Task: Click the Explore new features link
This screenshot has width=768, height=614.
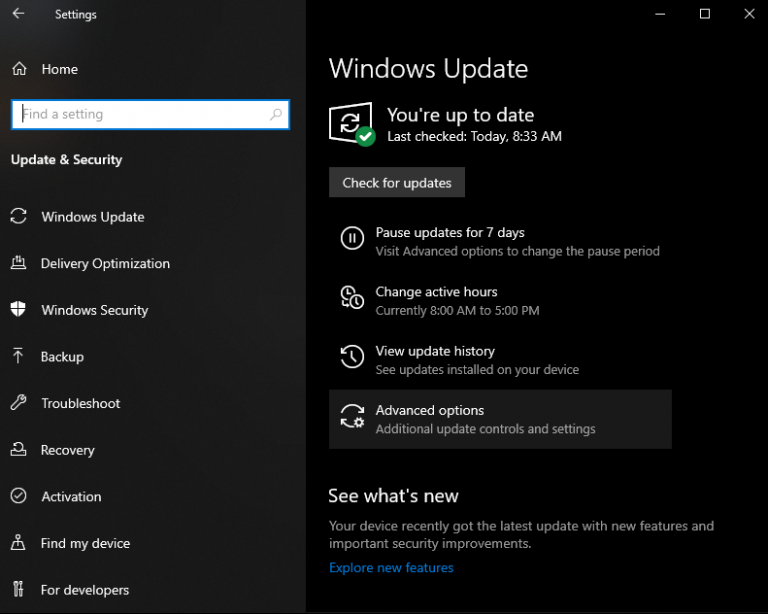Action: click(x=391, y=567)
